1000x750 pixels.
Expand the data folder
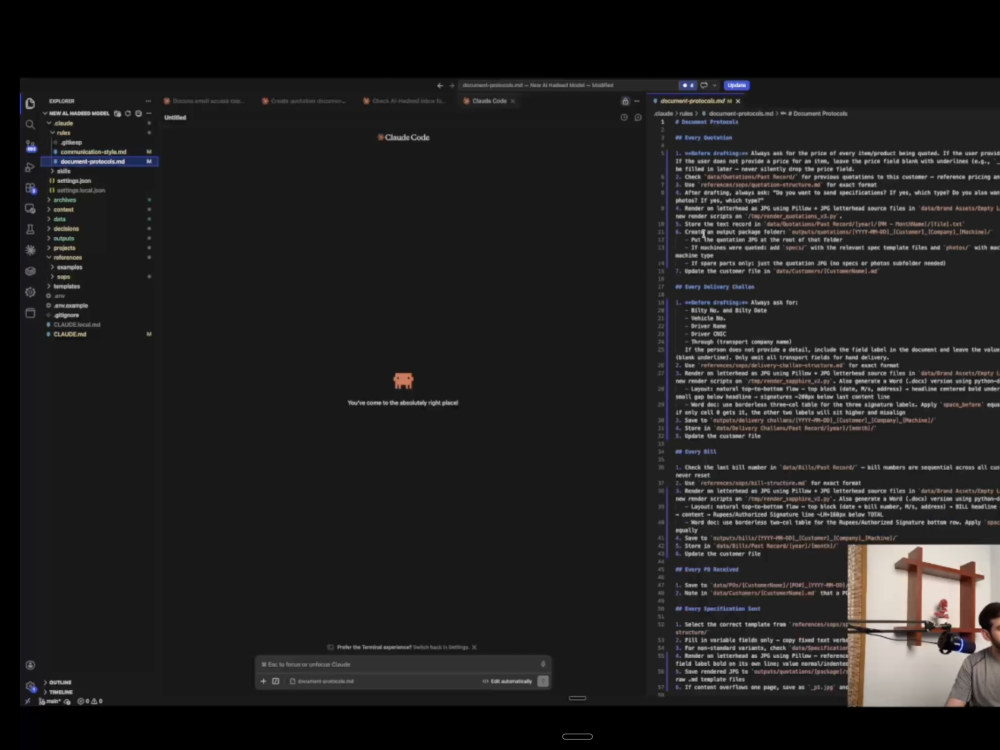click(x=59, y=219)
